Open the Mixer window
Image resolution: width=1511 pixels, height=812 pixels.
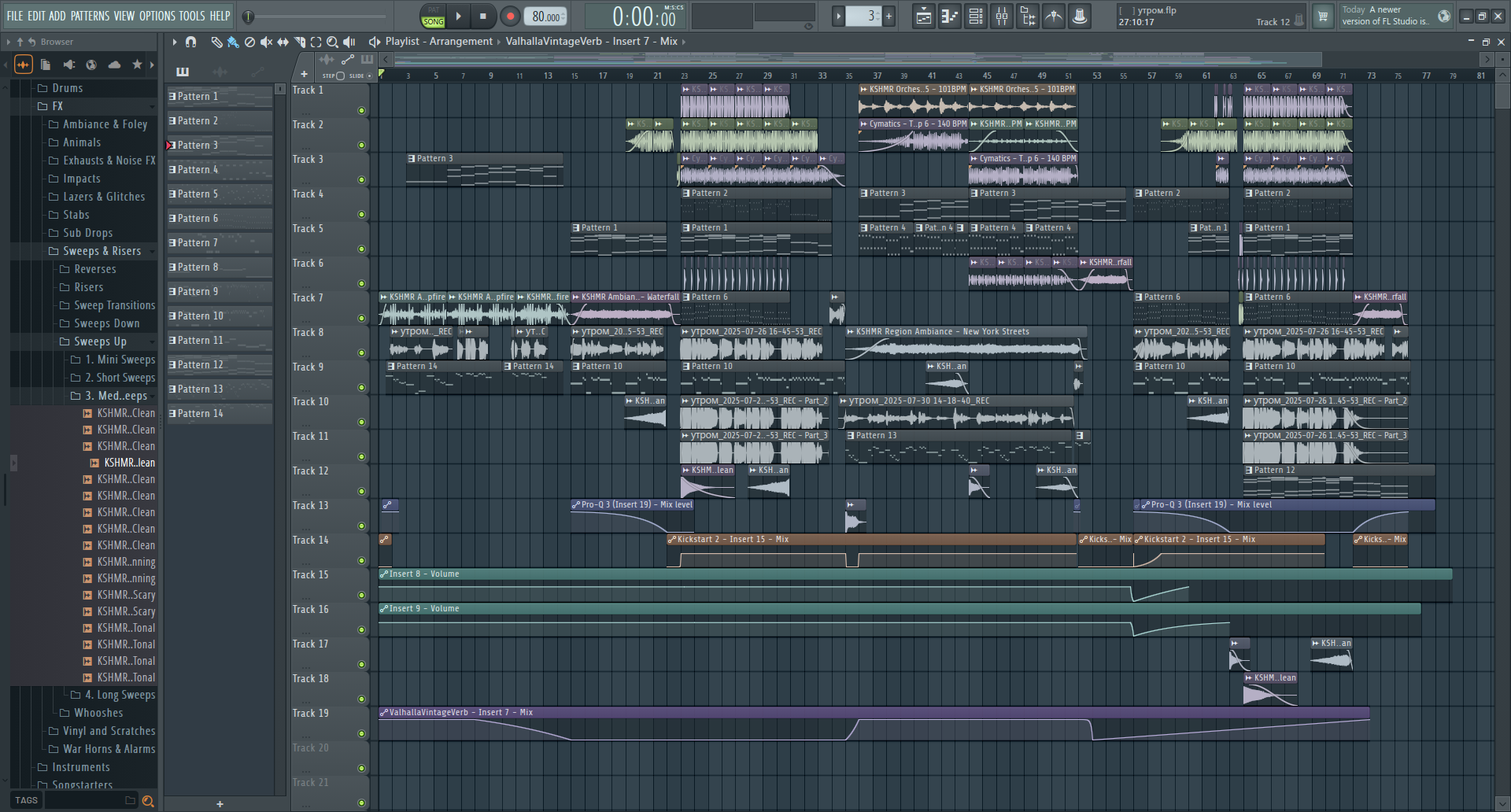coord(1001,16)
